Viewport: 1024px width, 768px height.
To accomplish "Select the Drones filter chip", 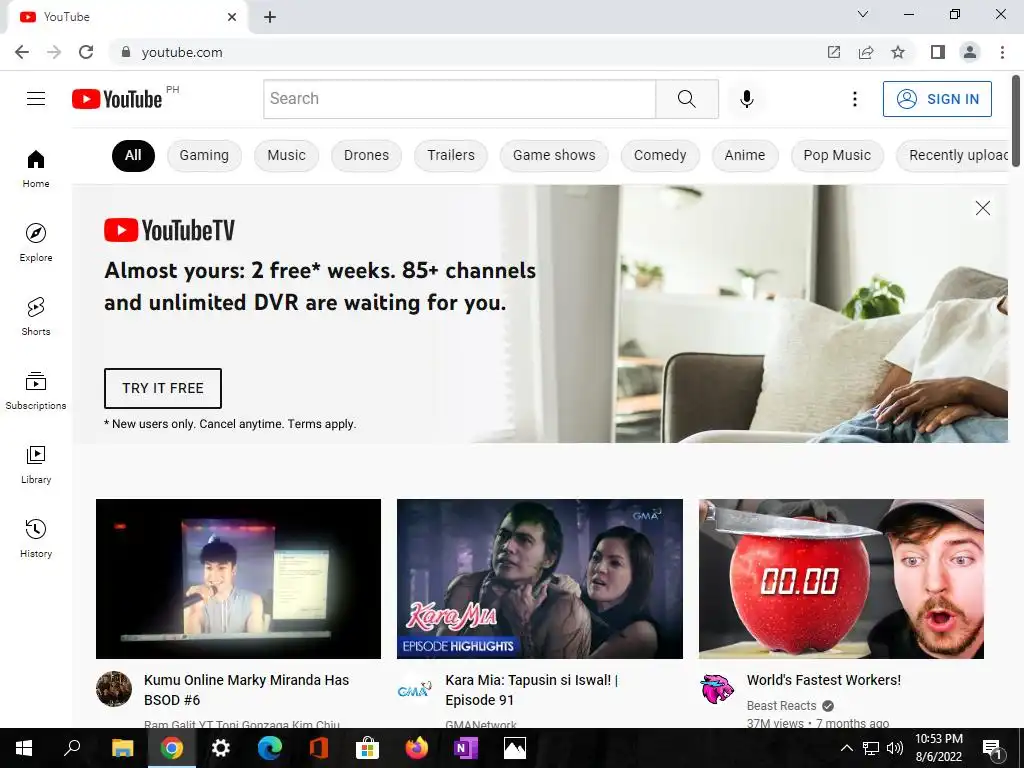I will tap(366, 155).
